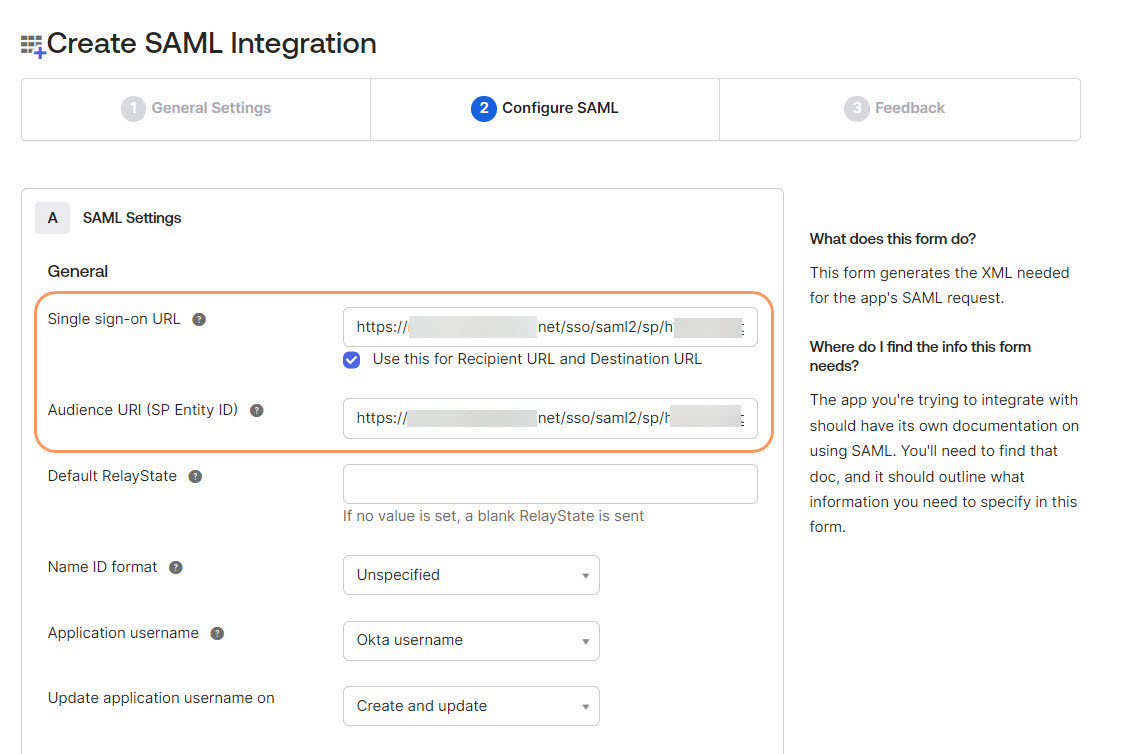
Task: Click Update application username on label
Action: point(161,698)
